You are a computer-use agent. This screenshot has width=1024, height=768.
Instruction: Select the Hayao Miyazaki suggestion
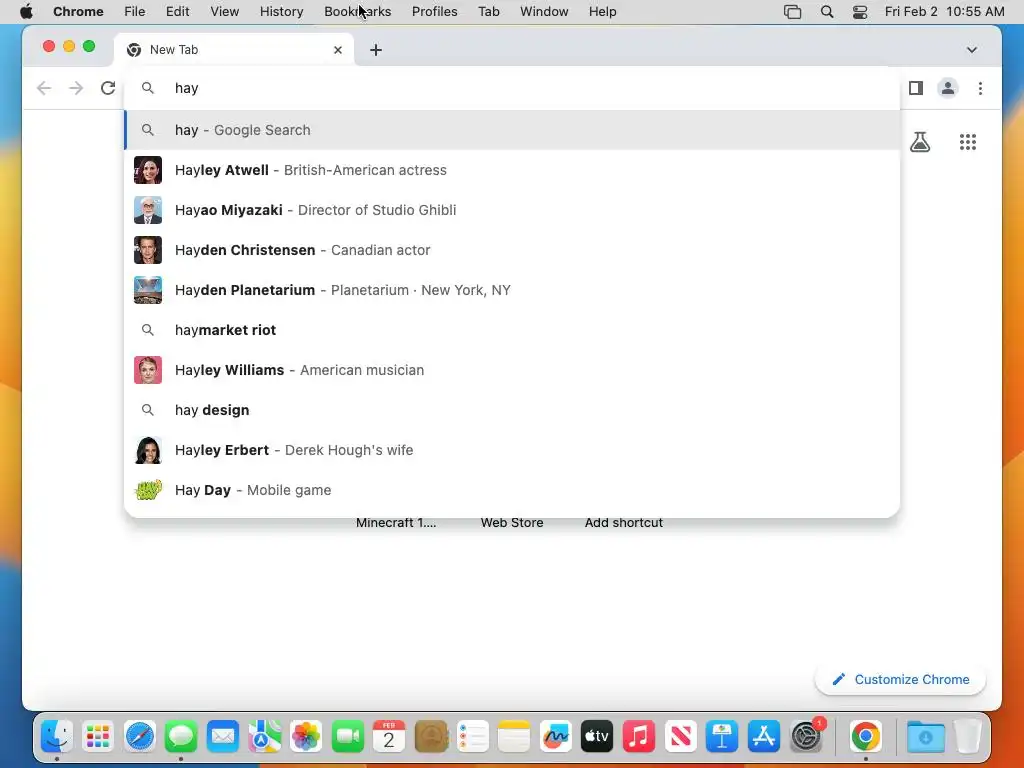click(x=511, y=210)
